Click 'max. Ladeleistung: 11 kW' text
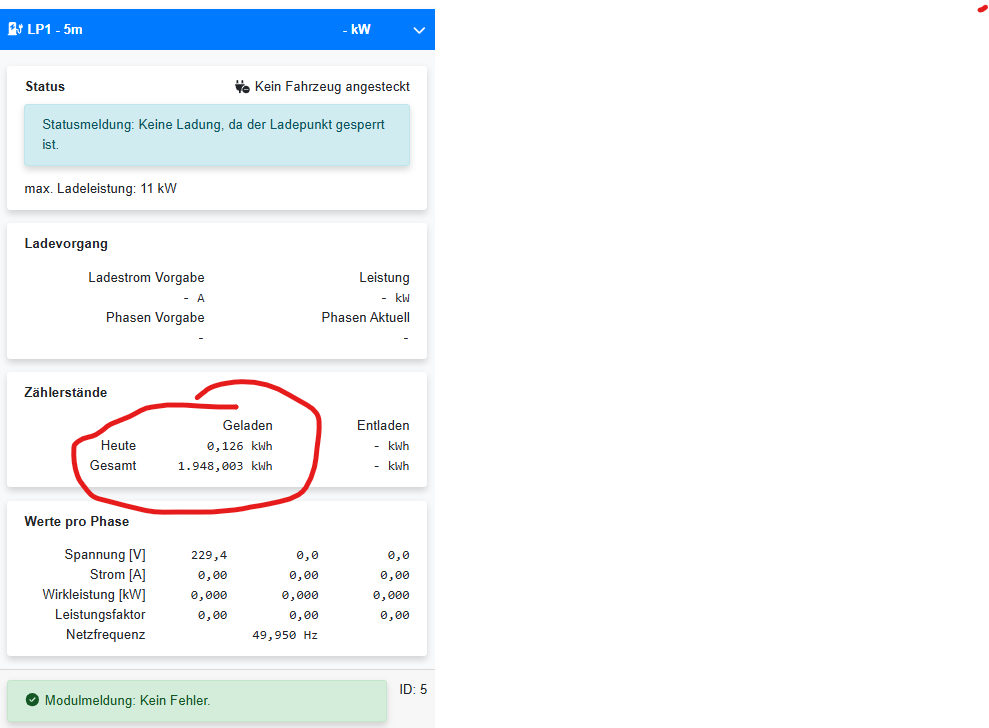Viewport: 989px width, 728px height. tap(101, 189)
